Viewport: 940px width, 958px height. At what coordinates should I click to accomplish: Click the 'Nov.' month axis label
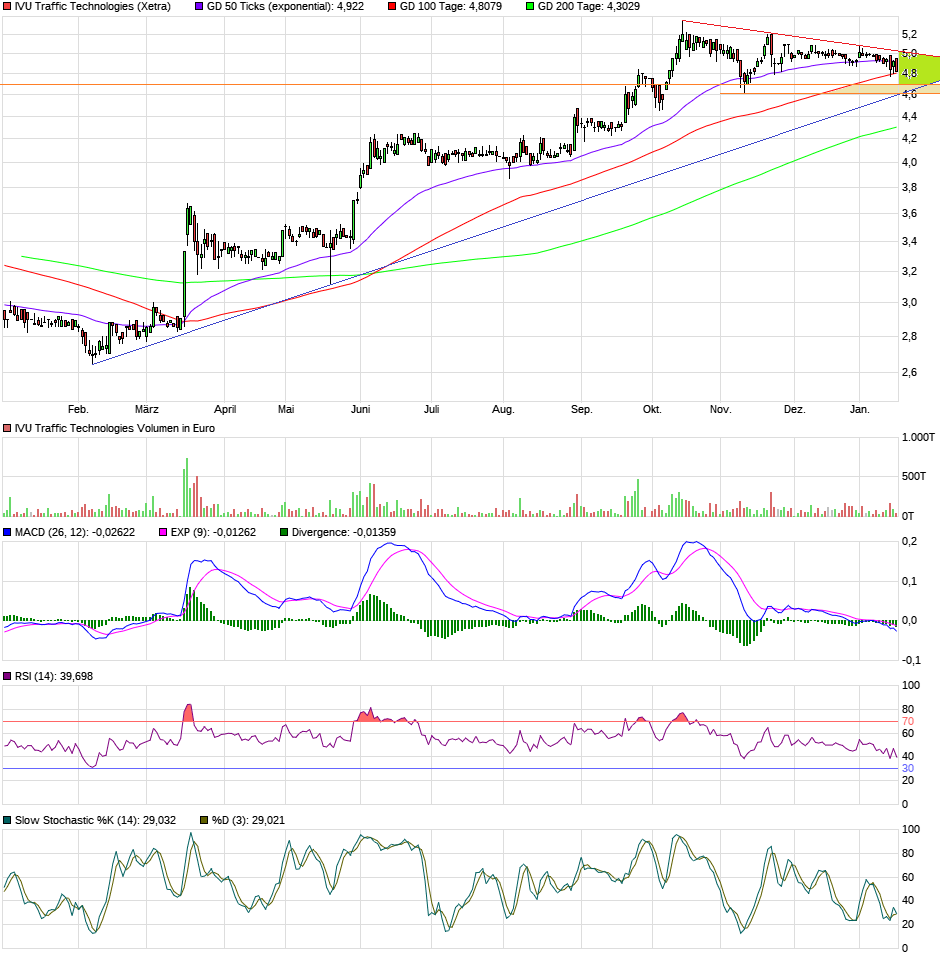click(721, 409)
